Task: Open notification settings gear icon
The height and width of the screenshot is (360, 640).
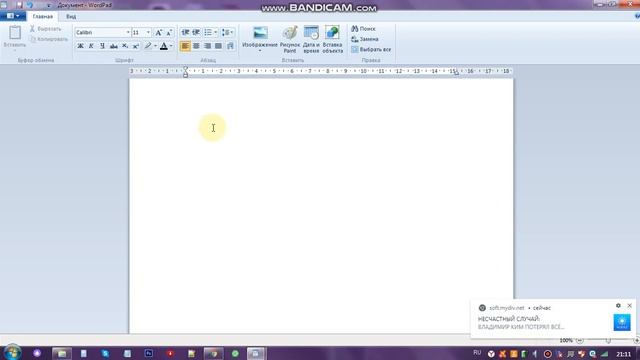Action: (x=618, y=305)
